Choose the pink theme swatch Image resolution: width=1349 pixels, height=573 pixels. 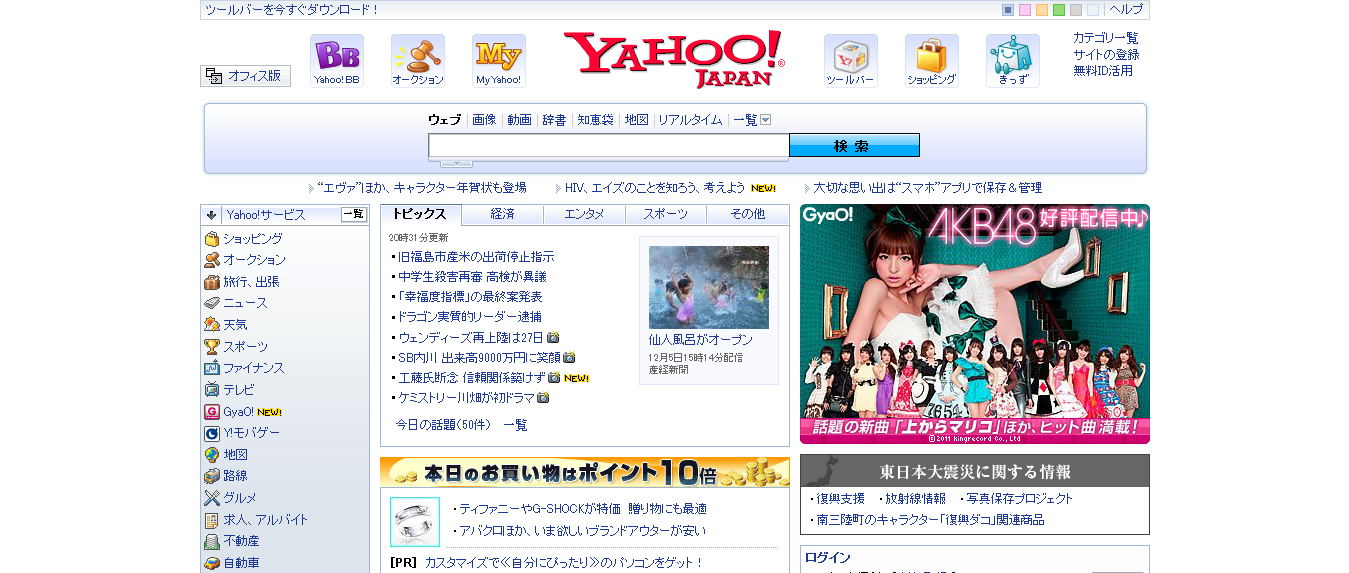click(1025, 10)
